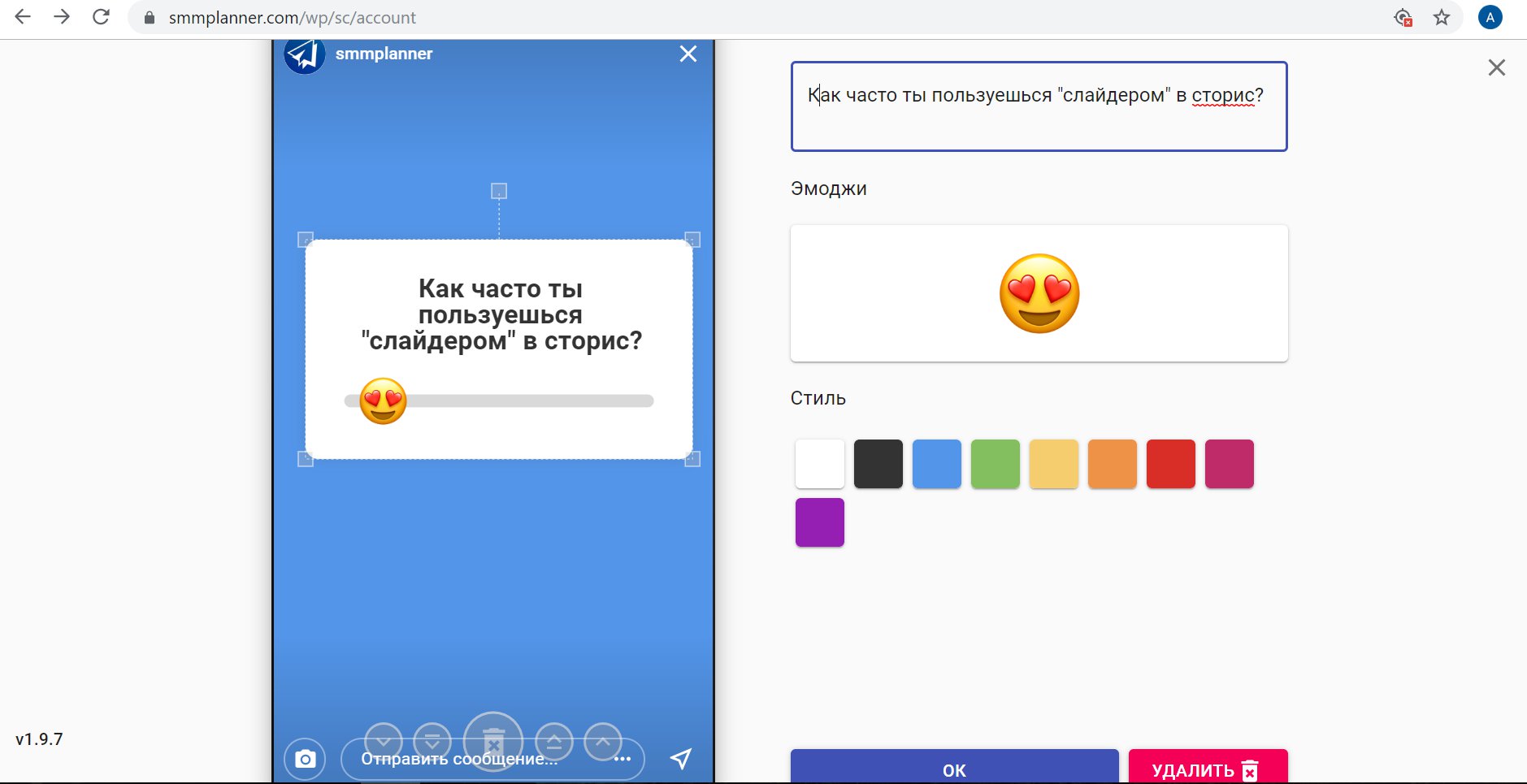Click the rotation handle above slider sticker
1527x784 pixels.
(499, 191)
